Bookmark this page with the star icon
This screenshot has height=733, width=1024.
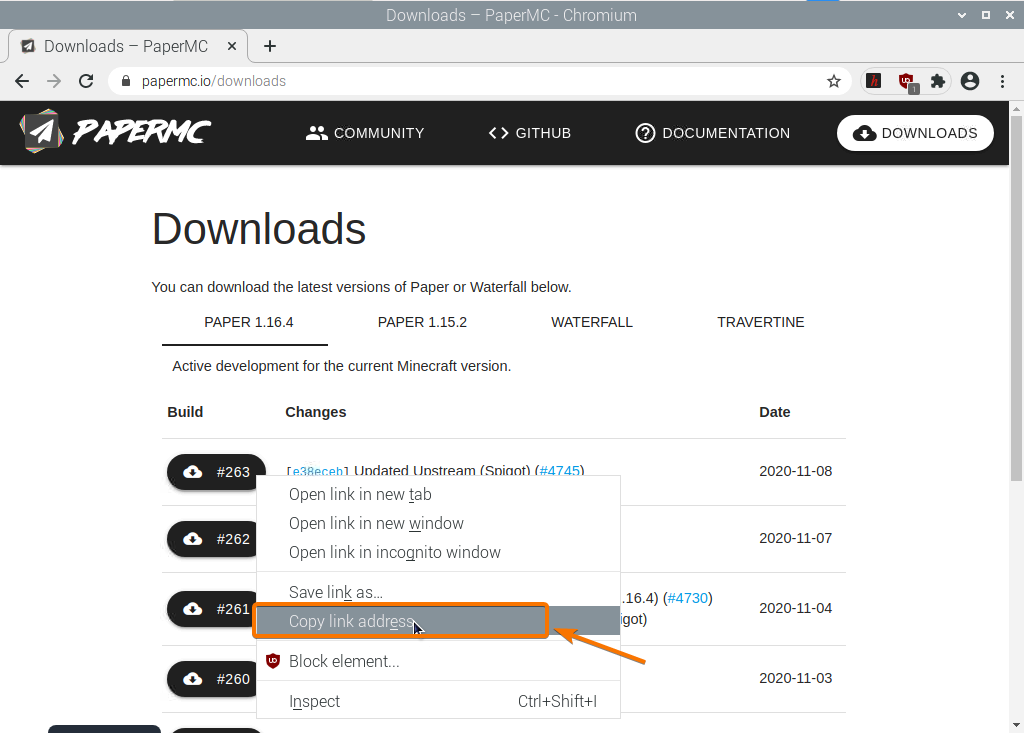click(834, 81)
